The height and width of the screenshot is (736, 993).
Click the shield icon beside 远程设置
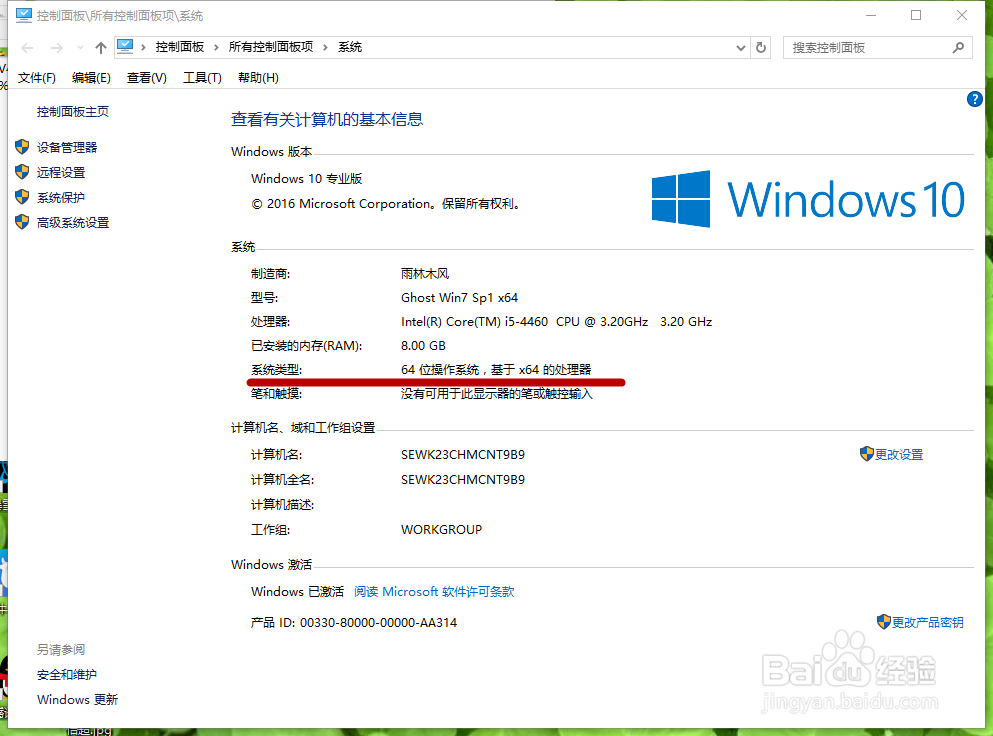(22, 172)
